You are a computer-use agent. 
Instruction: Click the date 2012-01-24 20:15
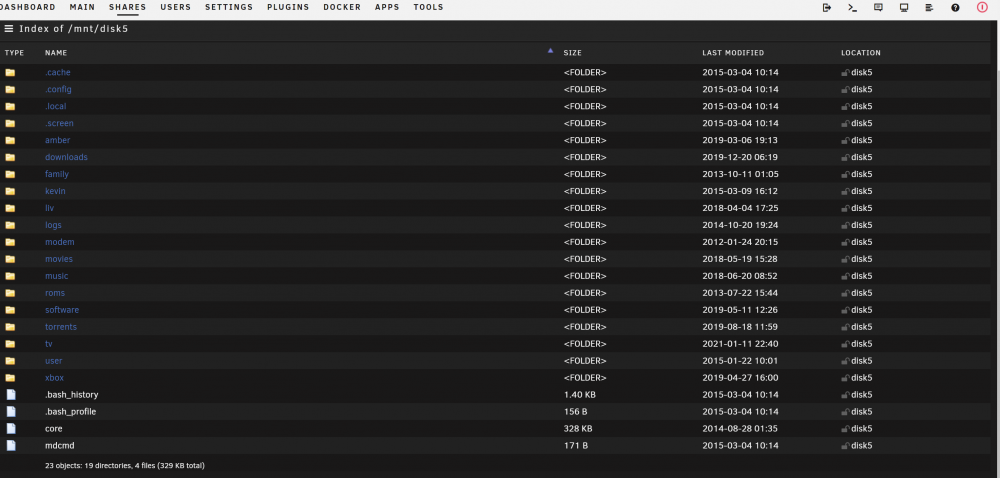tap(740, 242)
